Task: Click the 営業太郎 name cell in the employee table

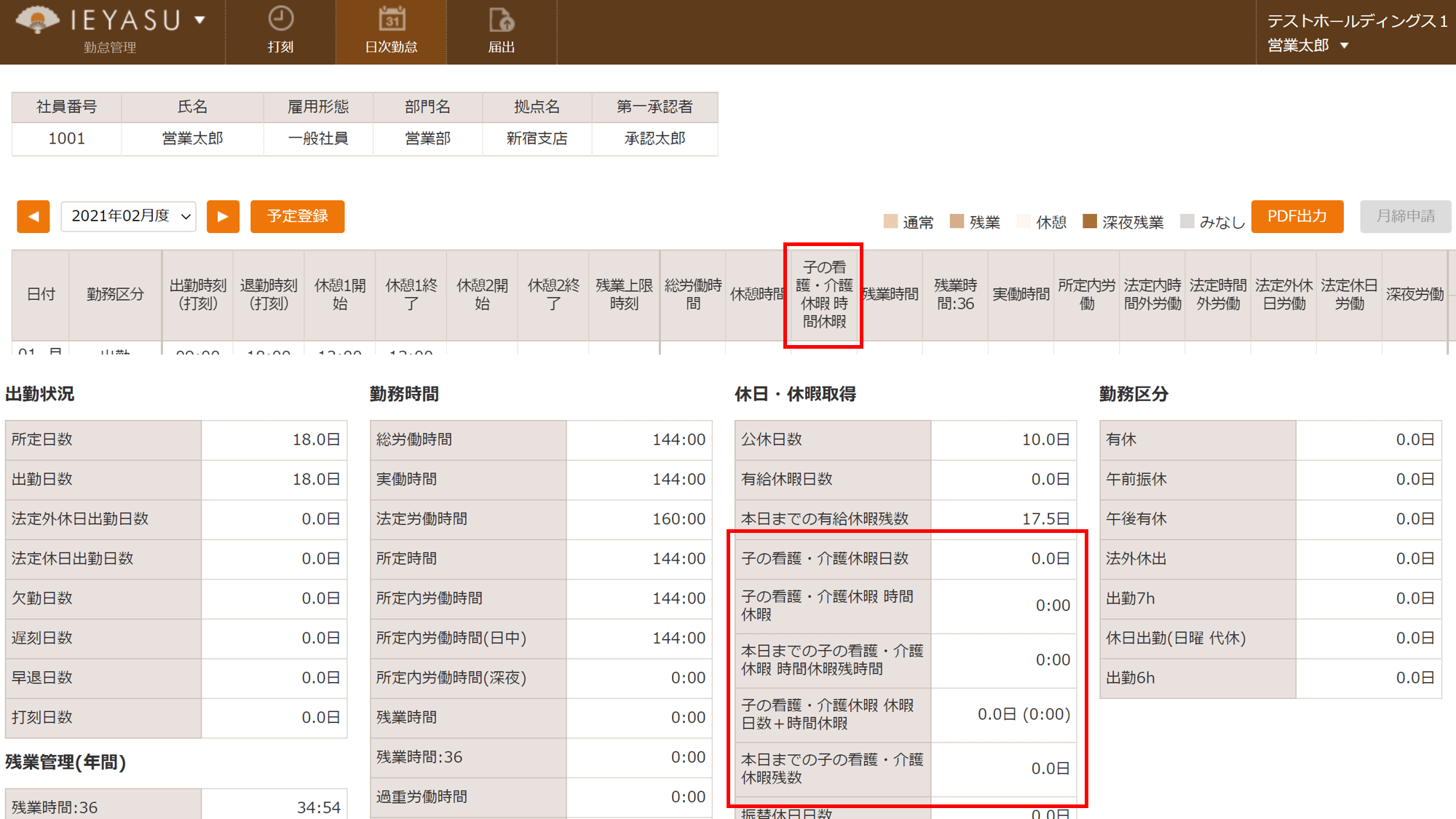Action: click(x=192, y=138)
